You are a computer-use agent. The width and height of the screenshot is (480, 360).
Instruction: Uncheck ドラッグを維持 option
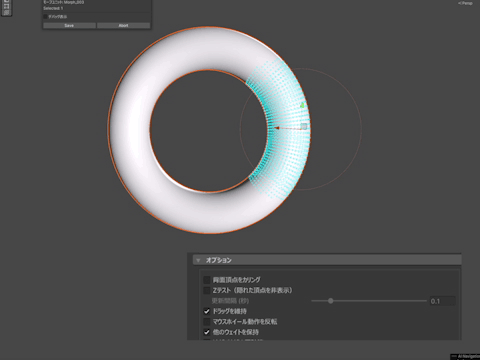tap(207, 311)
